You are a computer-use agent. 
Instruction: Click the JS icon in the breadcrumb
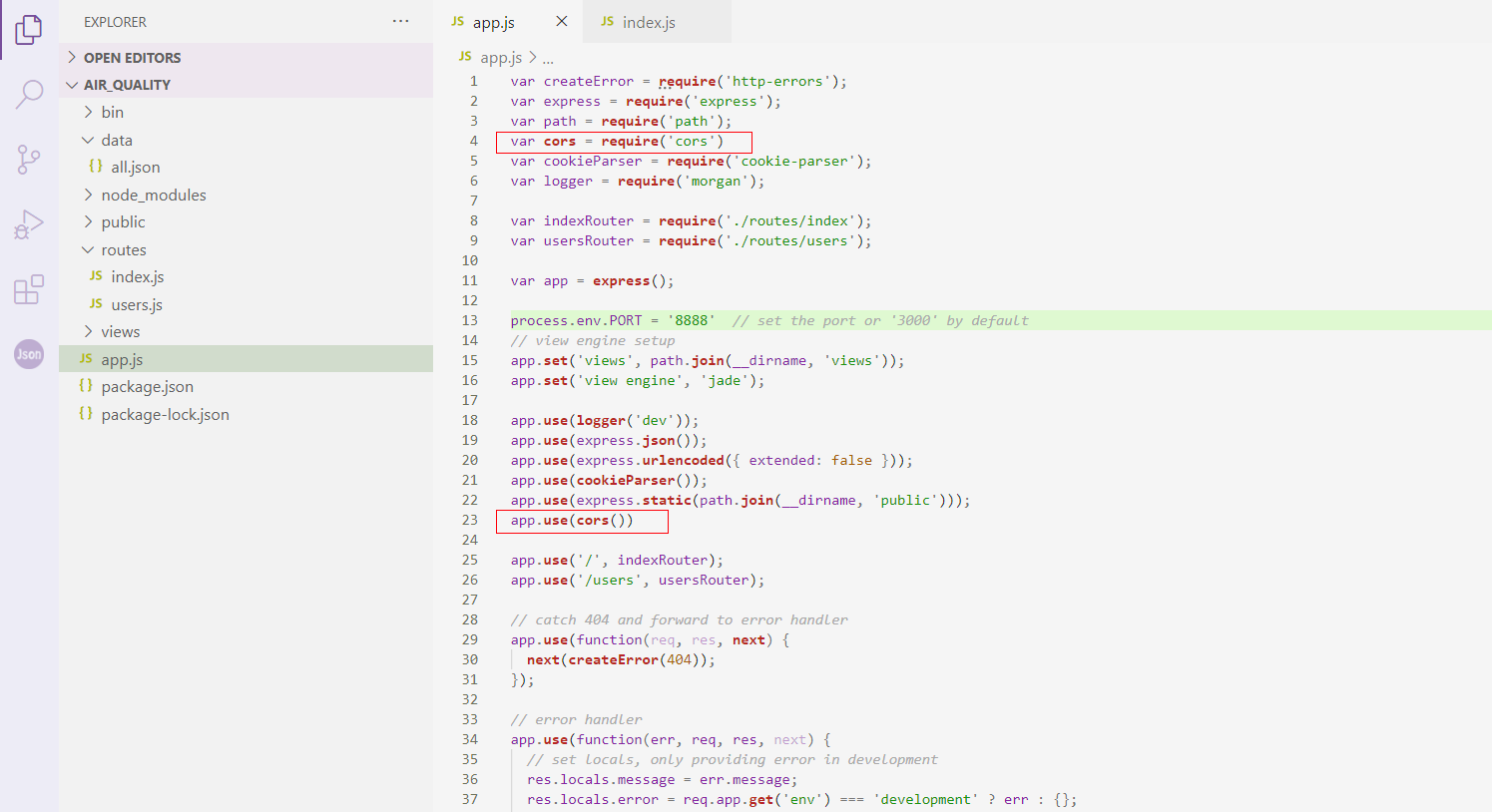[466, 57]
